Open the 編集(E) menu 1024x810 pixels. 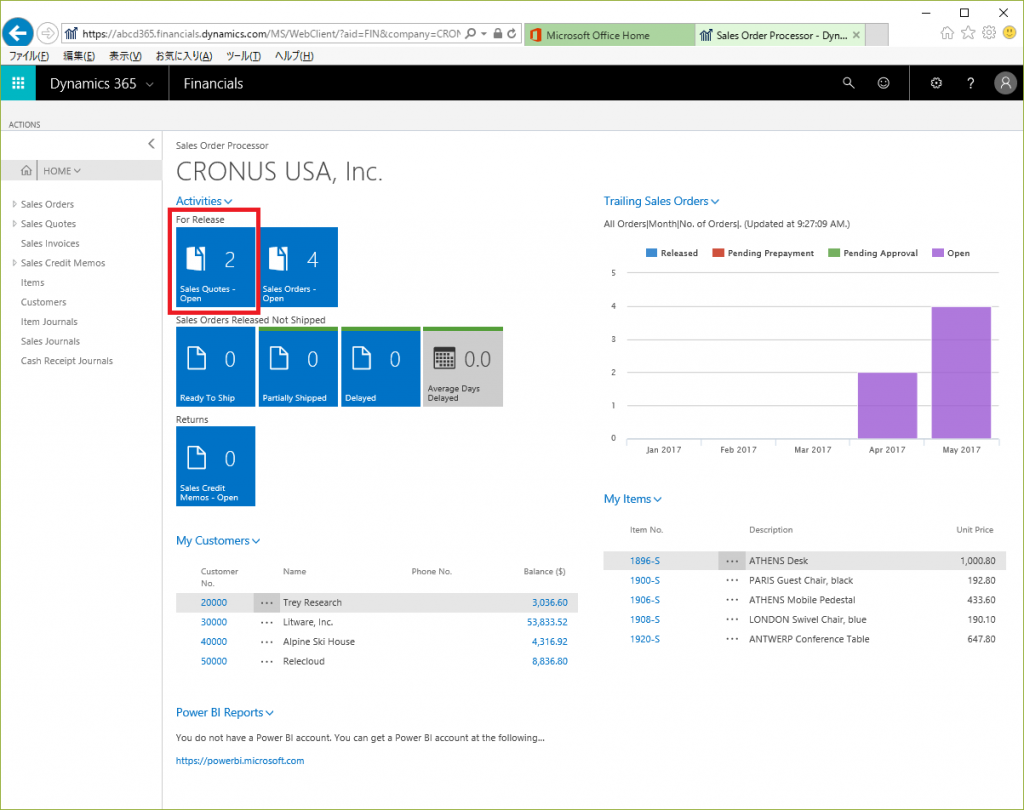coord(78,56)
